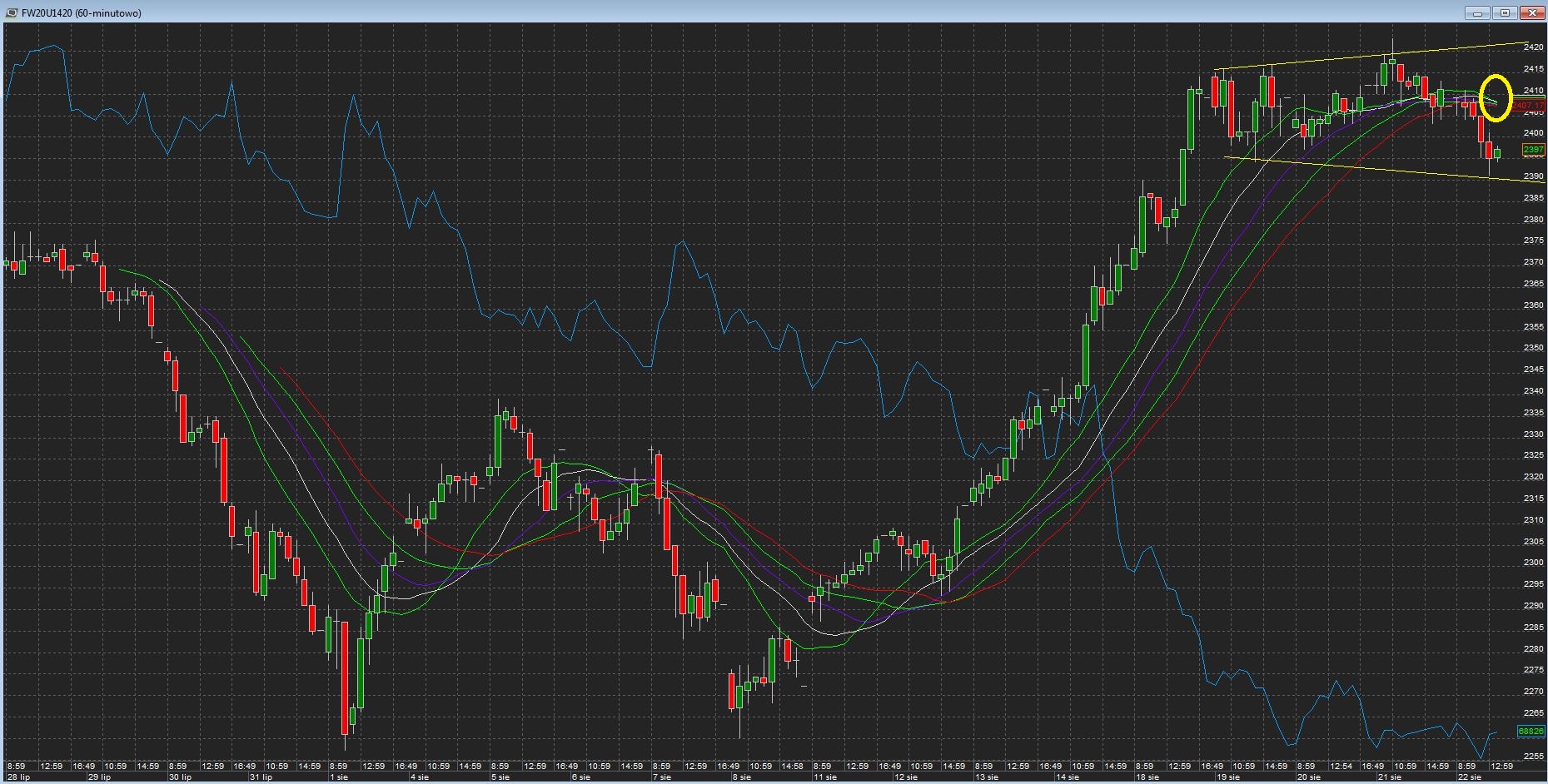
Task: Click the FW20U1420 (60-minutowo) title text
Action: tap(82, 12)
